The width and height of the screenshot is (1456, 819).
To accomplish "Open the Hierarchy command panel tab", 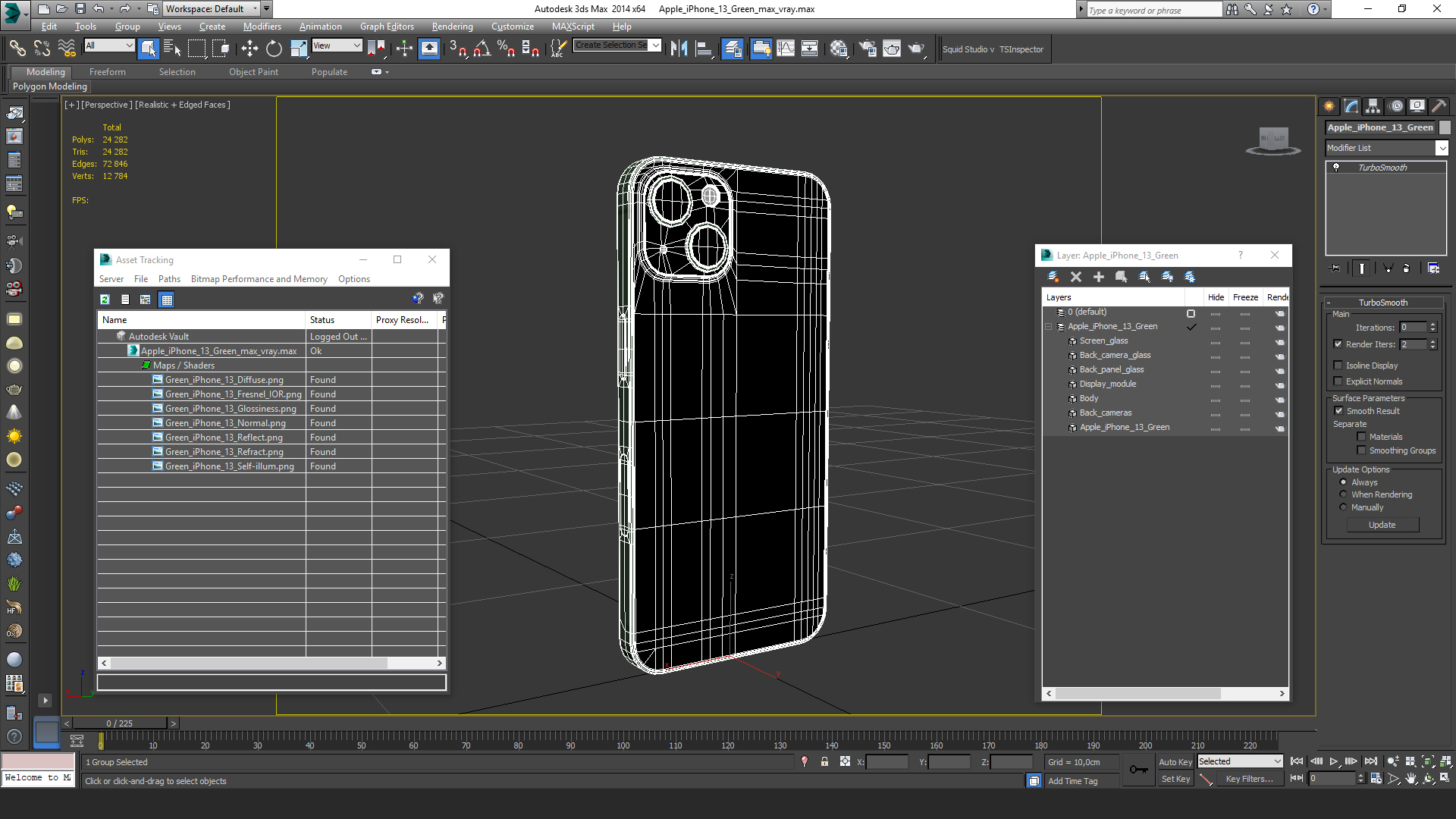I will click(x=1373, y=106).
